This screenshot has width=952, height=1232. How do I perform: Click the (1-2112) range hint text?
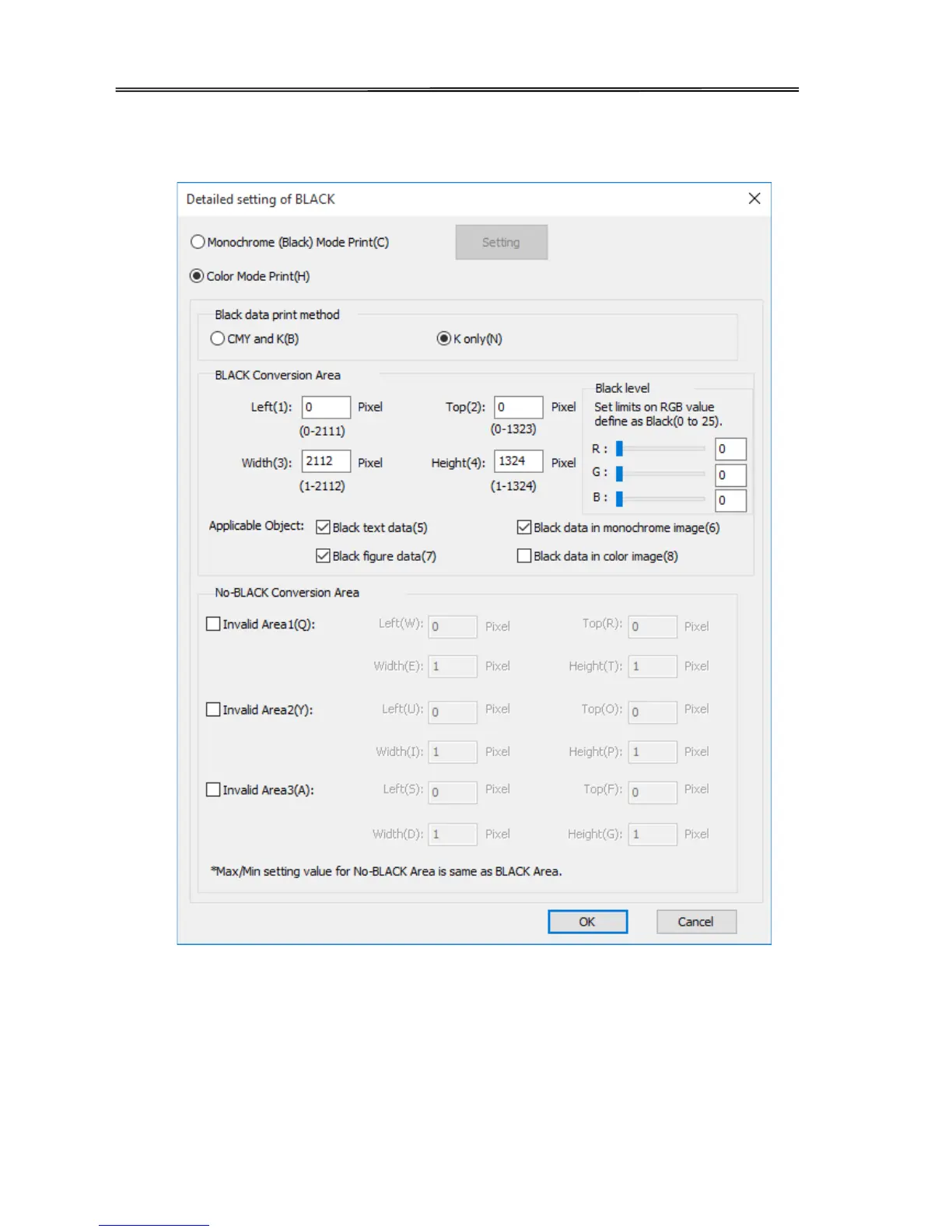point(322,485)
